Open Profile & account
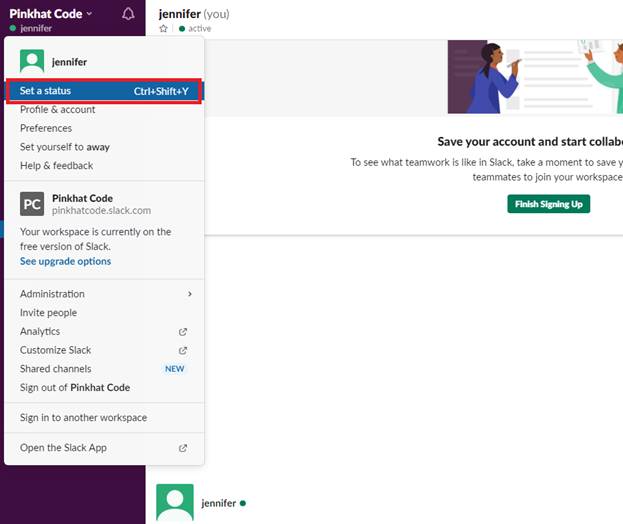 point(104,110)
